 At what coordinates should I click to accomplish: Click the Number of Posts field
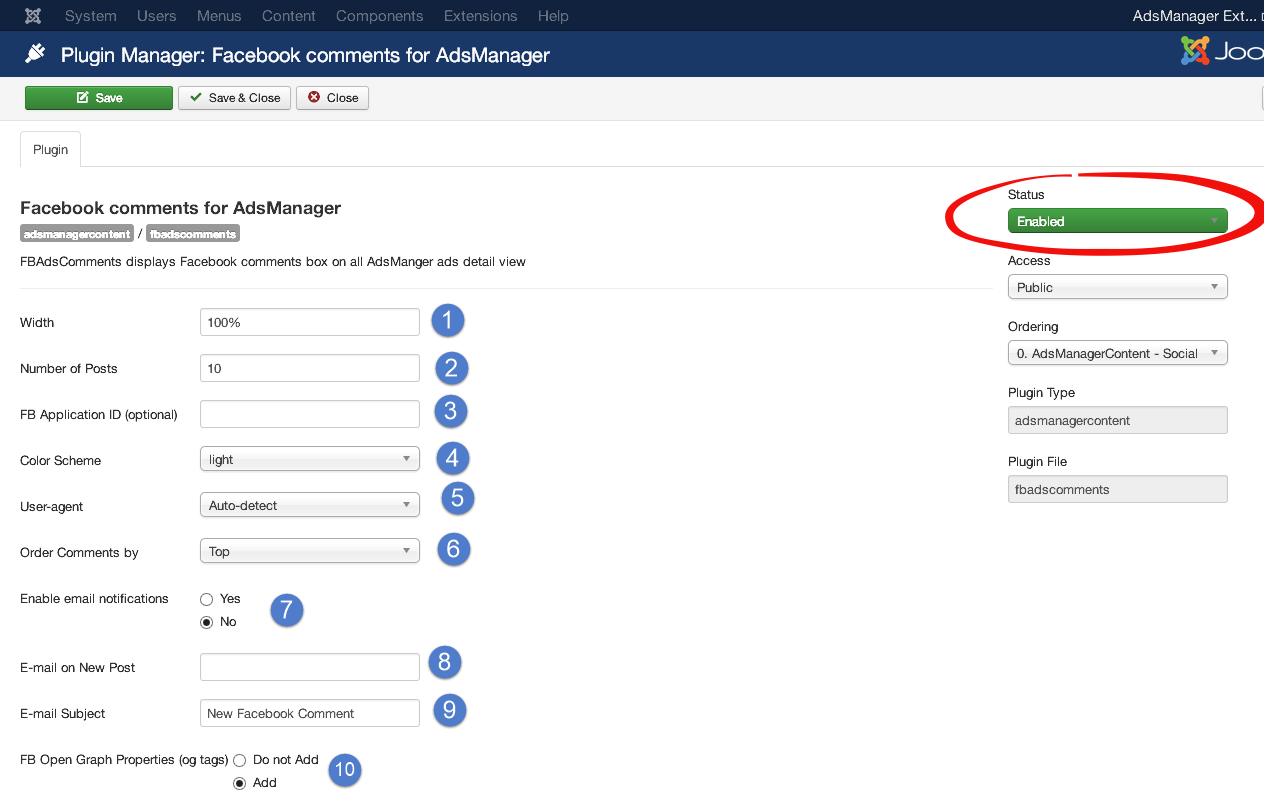point(310,368)
